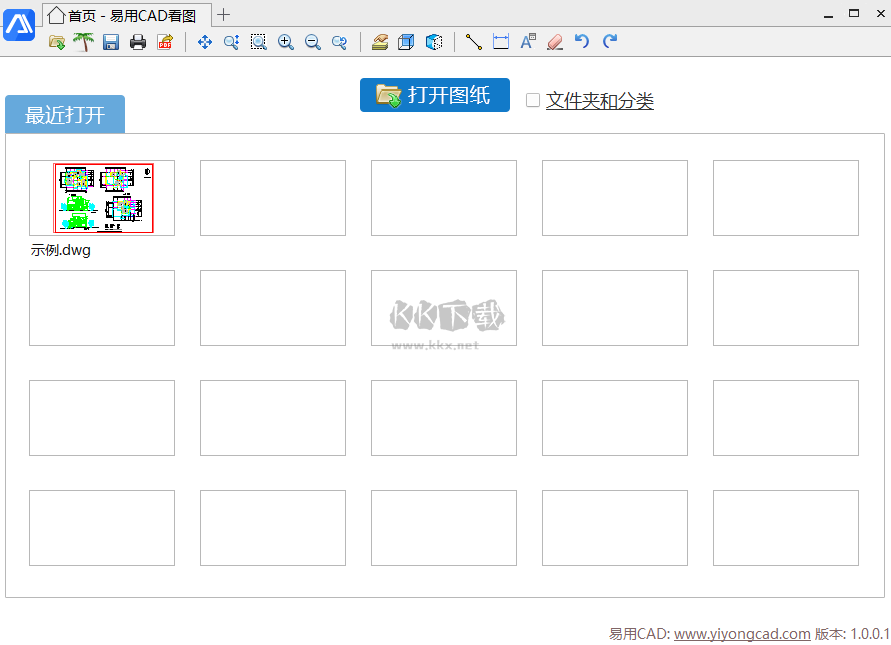Click the printer icon

click(138, 42)
